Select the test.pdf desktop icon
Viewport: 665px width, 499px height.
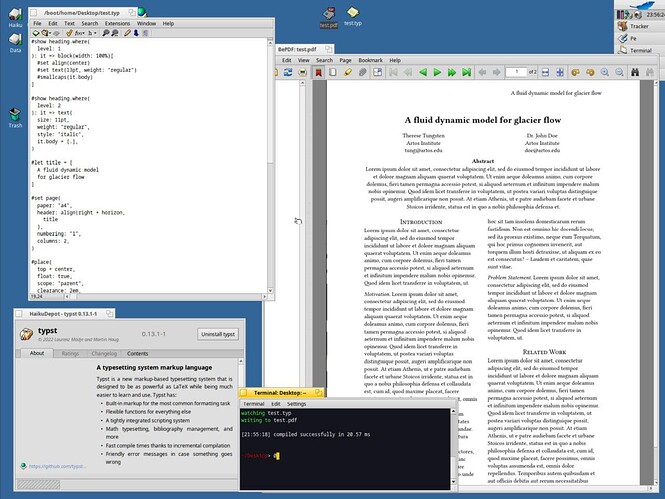329,18
